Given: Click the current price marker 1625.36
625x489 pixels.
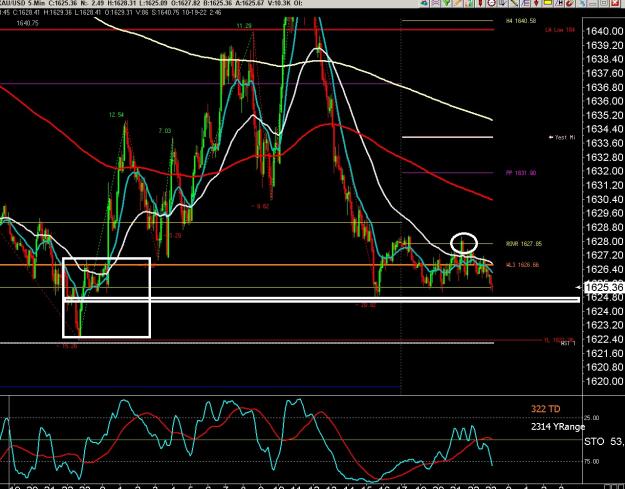Looking at the screenshot, I should coord(603,287).
